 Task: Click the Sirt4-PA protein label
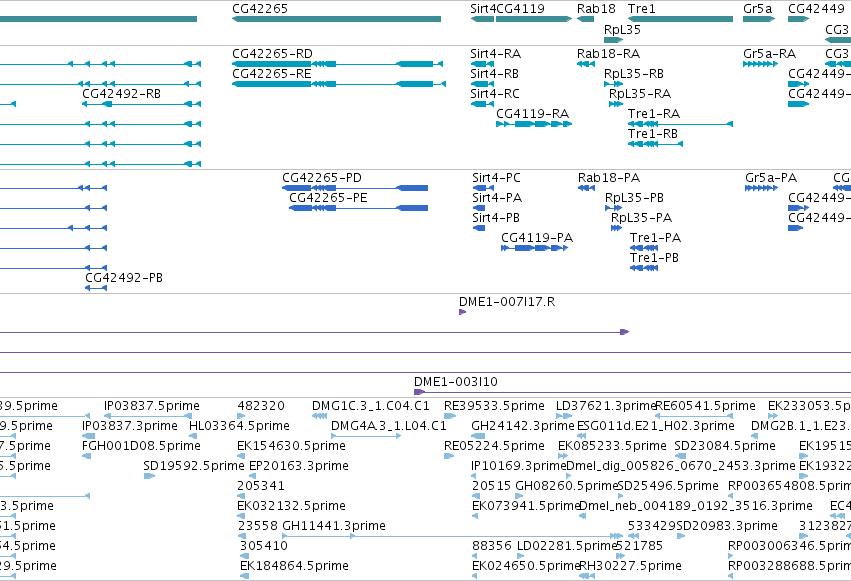[x=497, y=198]
